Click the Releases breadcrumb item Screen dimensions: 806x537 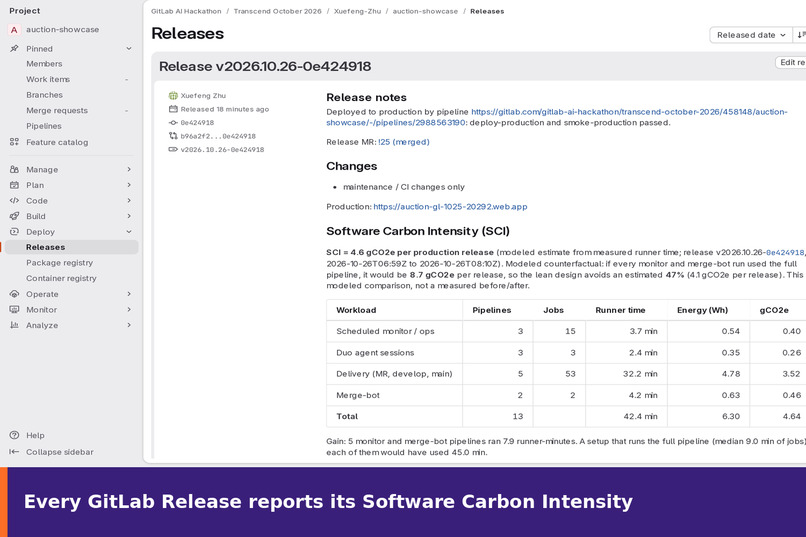pyautogui.click(x=487, y=11)
